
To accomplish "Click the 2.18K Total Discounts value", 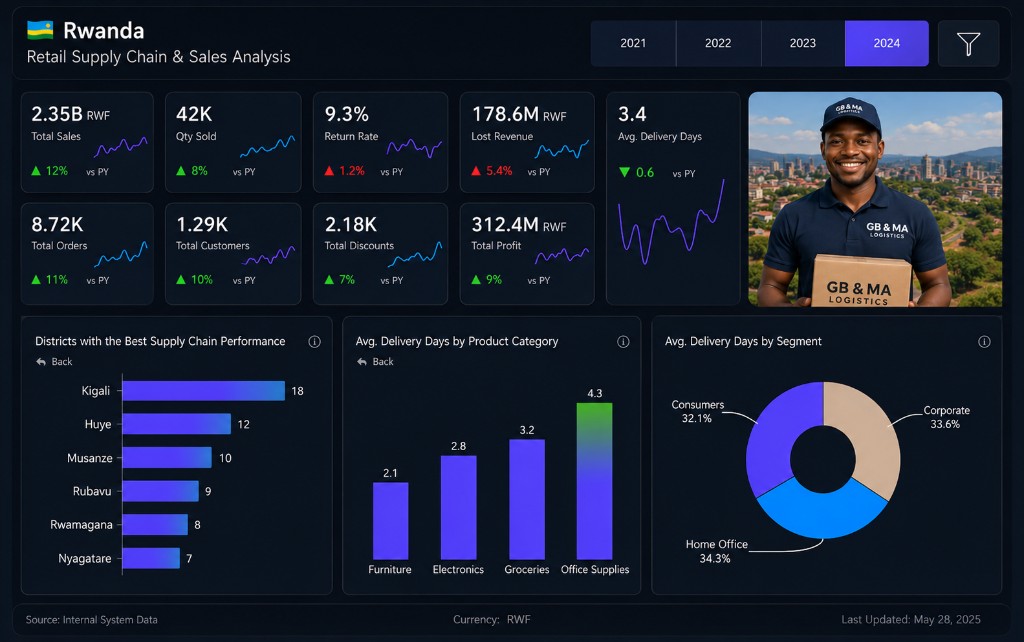I will (351, 225).
